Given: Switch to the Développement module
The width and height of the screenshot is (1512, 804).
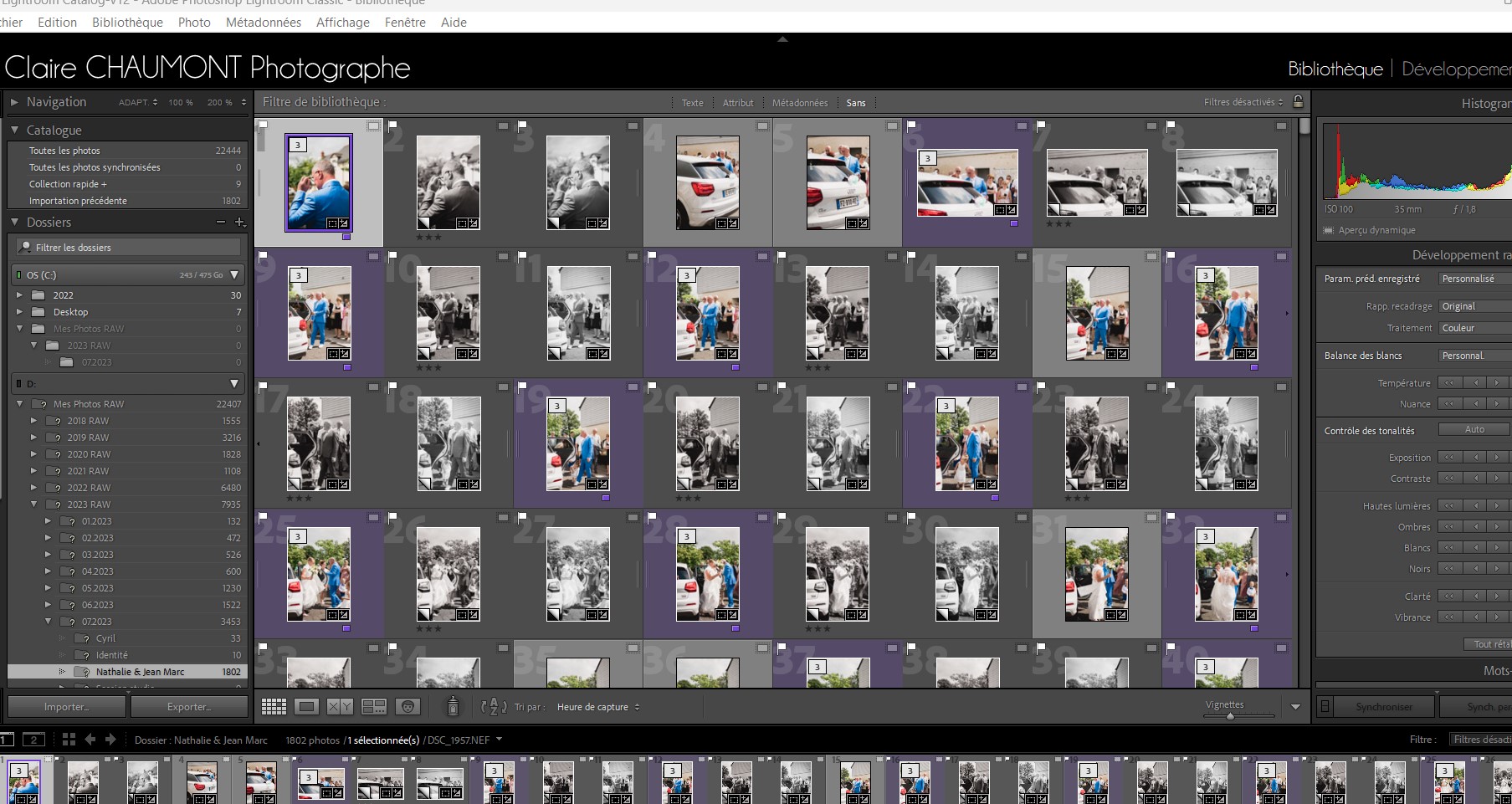Looking at the screenshot, I should coord(1456,69).
